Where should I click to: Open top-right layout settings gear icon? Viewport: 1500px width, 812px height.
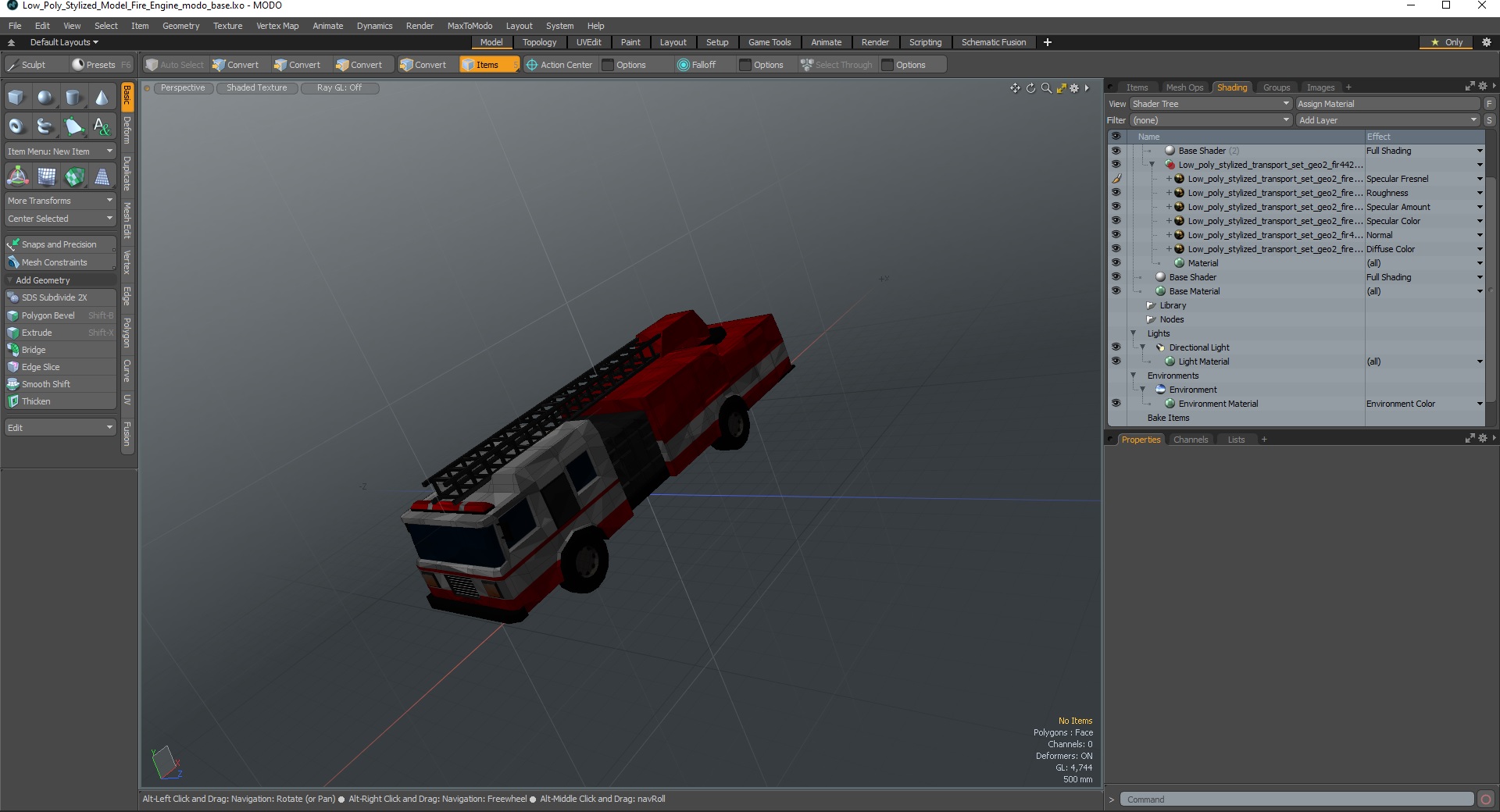click(x=1487, y=42)
